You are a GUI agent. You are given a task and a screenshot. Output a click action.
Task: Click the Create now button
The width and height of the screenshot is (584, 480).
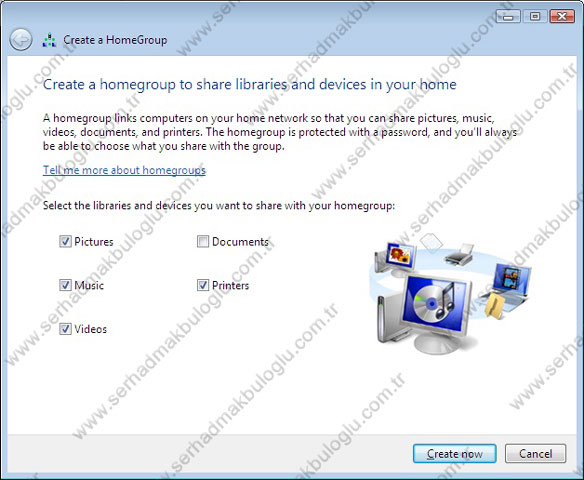(x=454, y=454)
